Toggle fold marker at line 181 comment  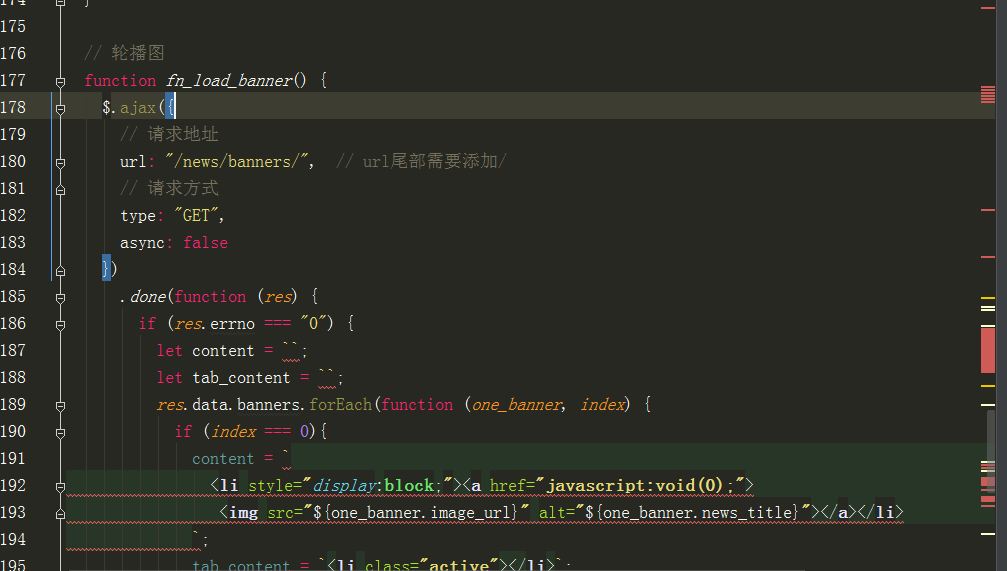coord(60,190)
